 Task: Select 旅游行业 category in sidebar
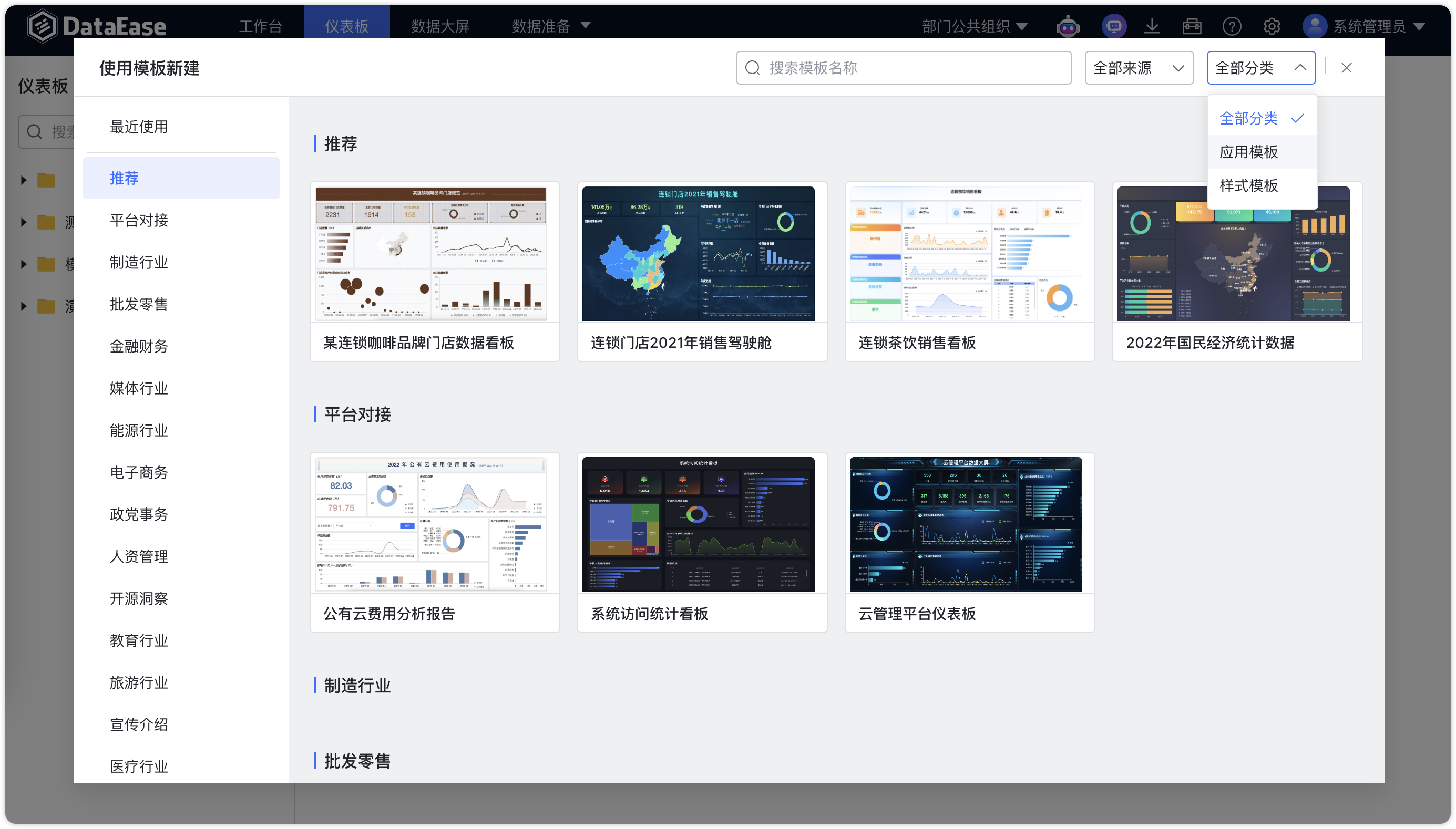coord(181,682)
